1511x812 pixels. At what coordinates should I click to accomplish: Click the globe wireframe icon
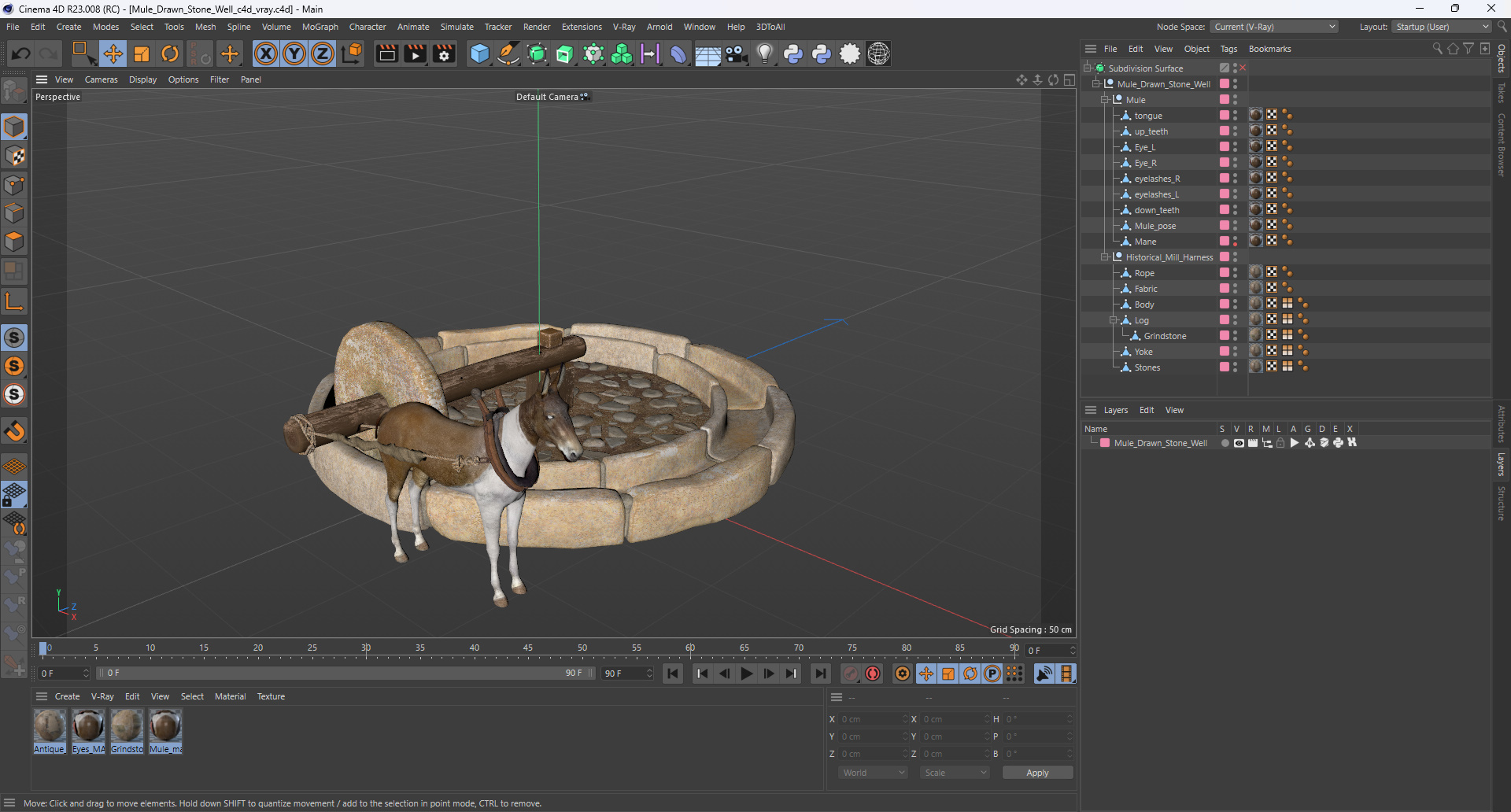(x=878, y=54)
